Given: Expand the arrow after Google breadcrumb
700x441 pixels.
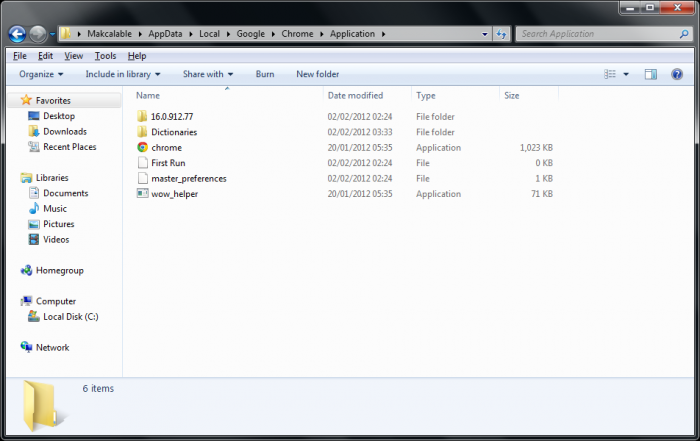Looking at the screenshot, I should (x=273, y=34).
